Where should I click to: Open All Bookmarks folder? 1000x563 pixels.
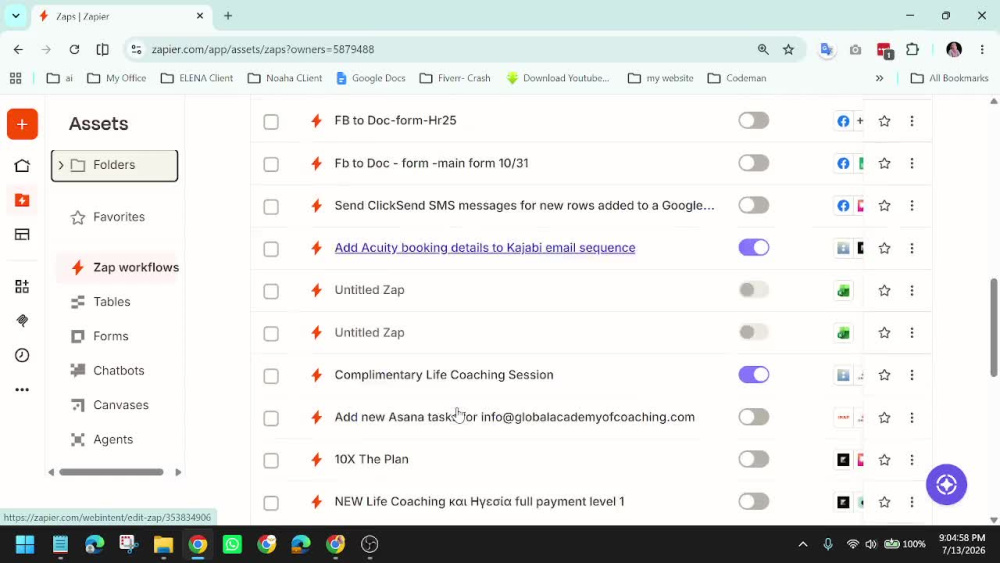point(950,78)
